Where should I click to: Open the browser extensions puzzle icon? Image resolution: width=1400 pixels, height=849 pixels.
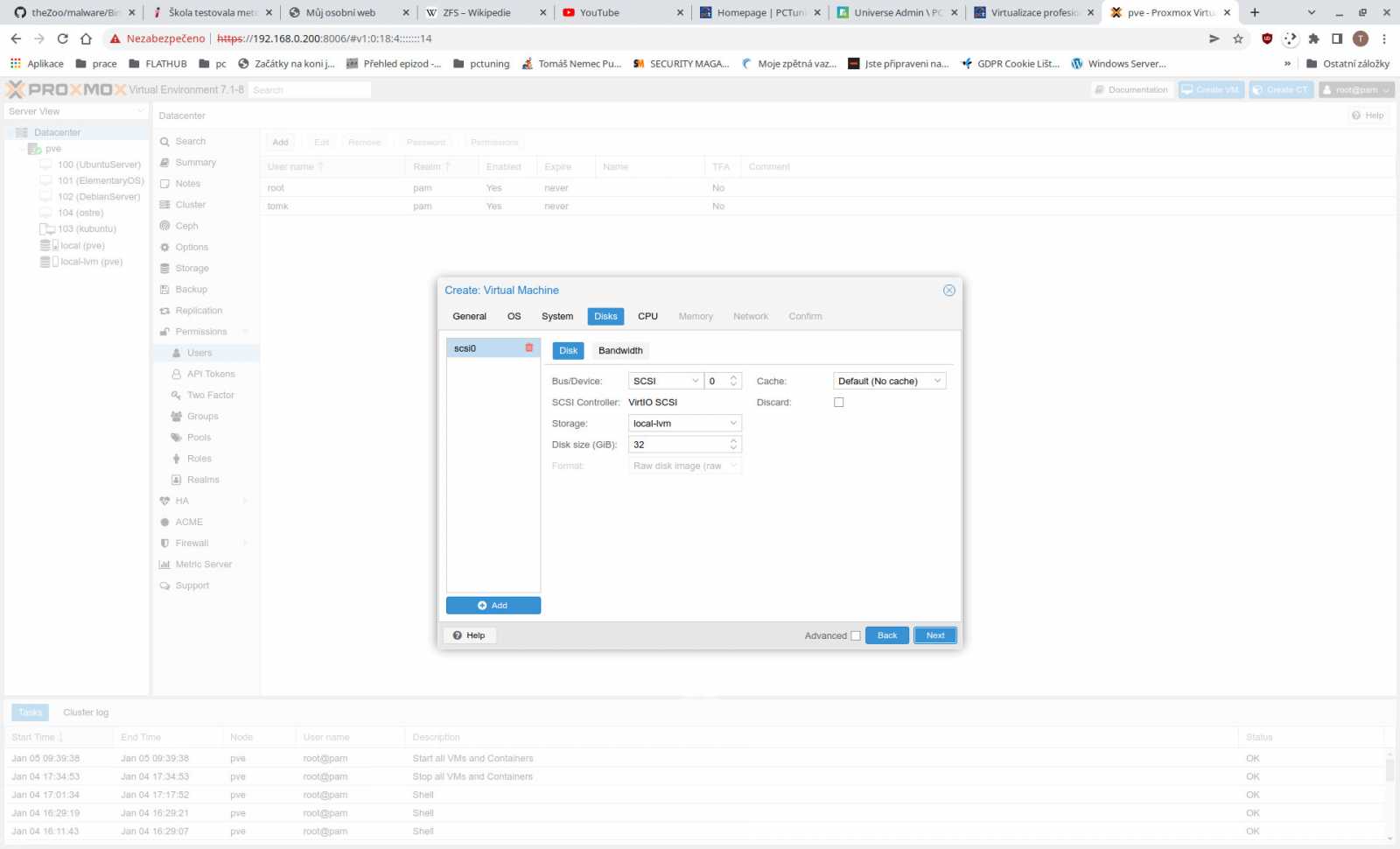[x=1313, y=39]
